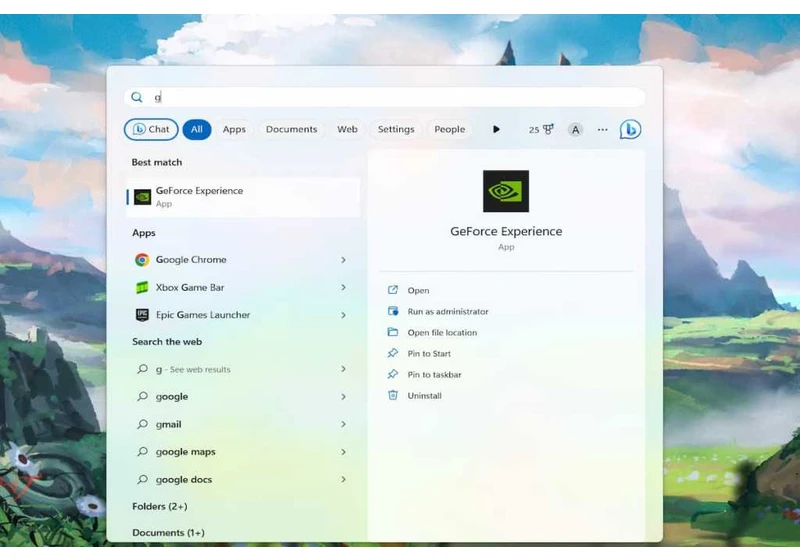Choose Pin to taskbar
This screenshot has width=800, height=560.
pos(434,374)
